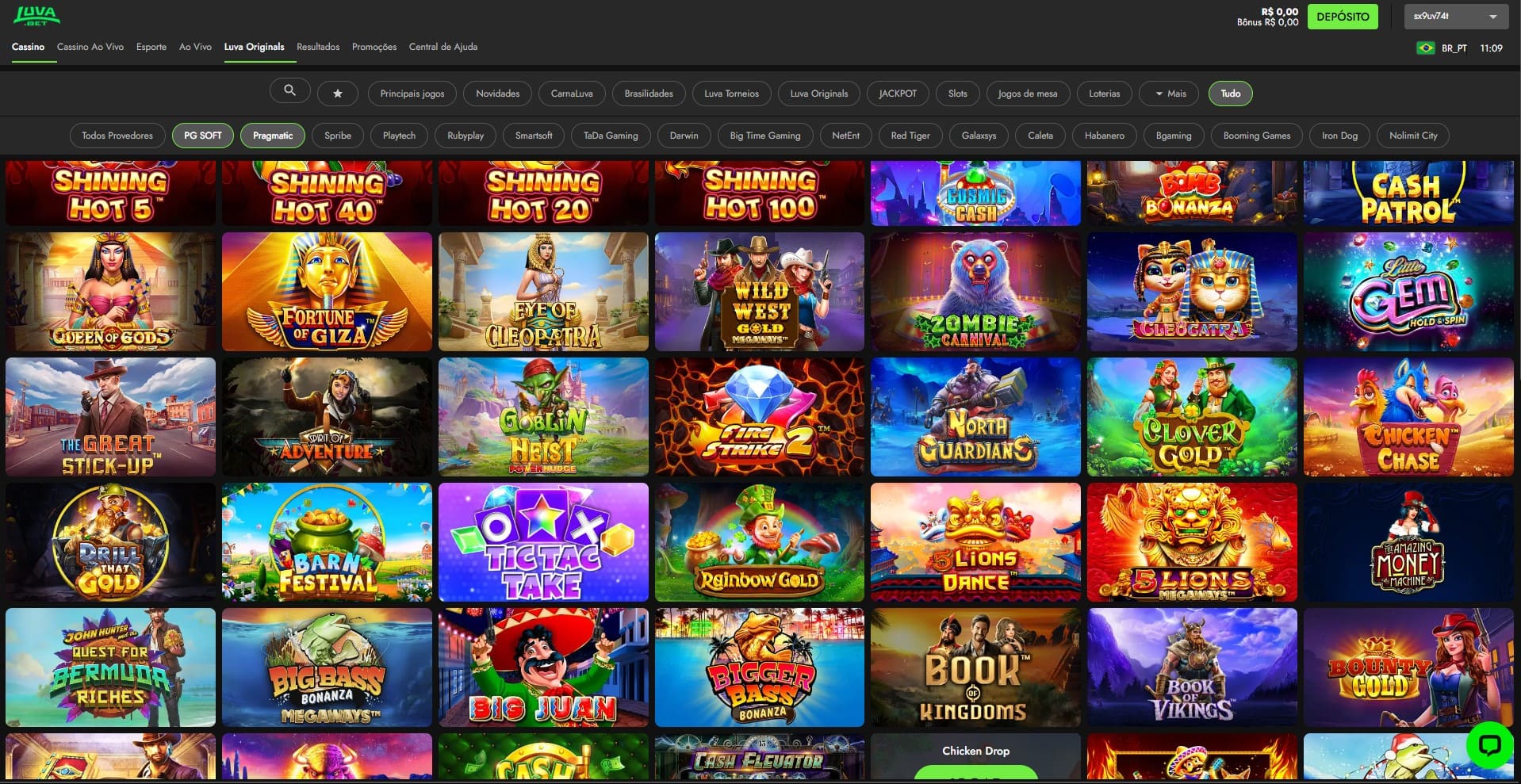Switch to the Esporte tab
Image resolution: width=1521 pixels, height=784 pixels.
[x=151, y=47]
